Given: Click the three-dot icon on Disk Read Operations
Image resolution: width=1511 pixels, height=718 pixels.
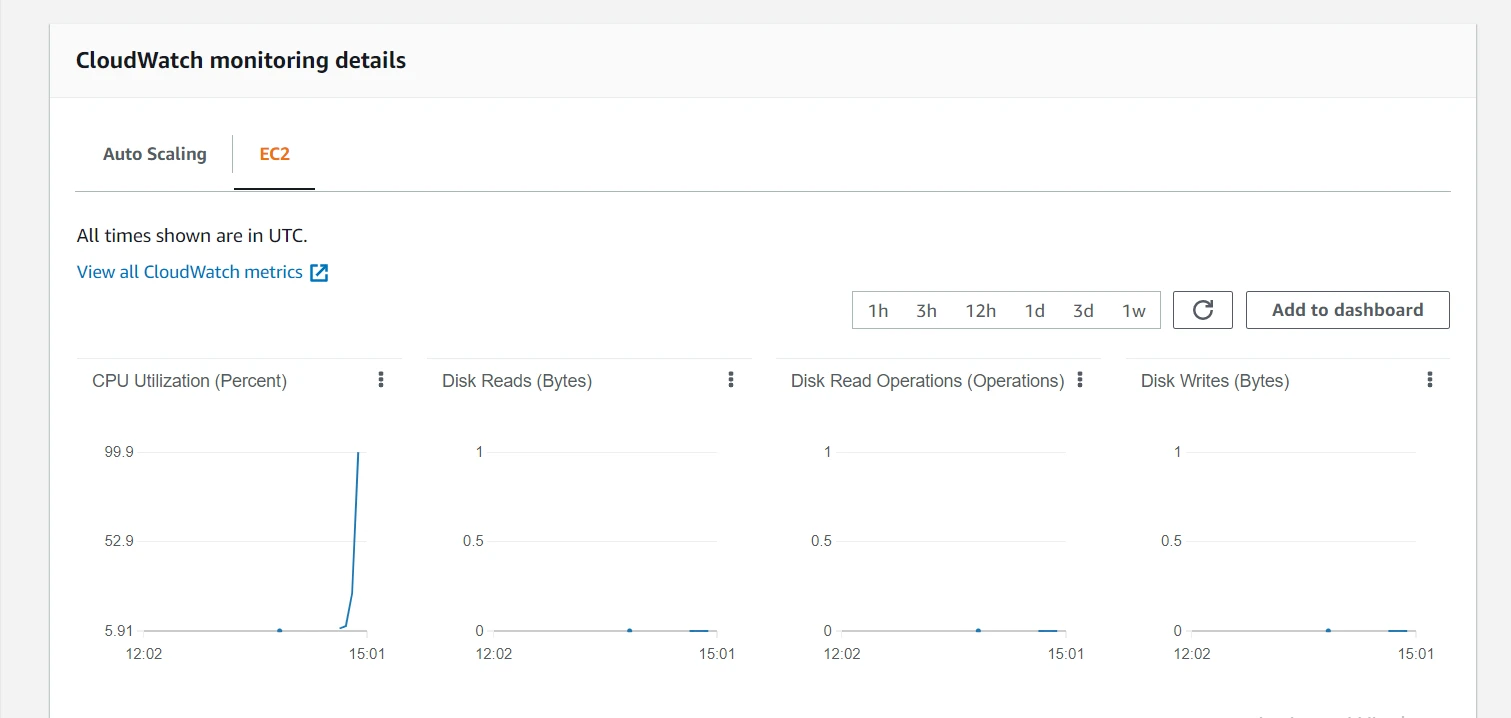Looking at the screenshot, I should pos(1079,379).
